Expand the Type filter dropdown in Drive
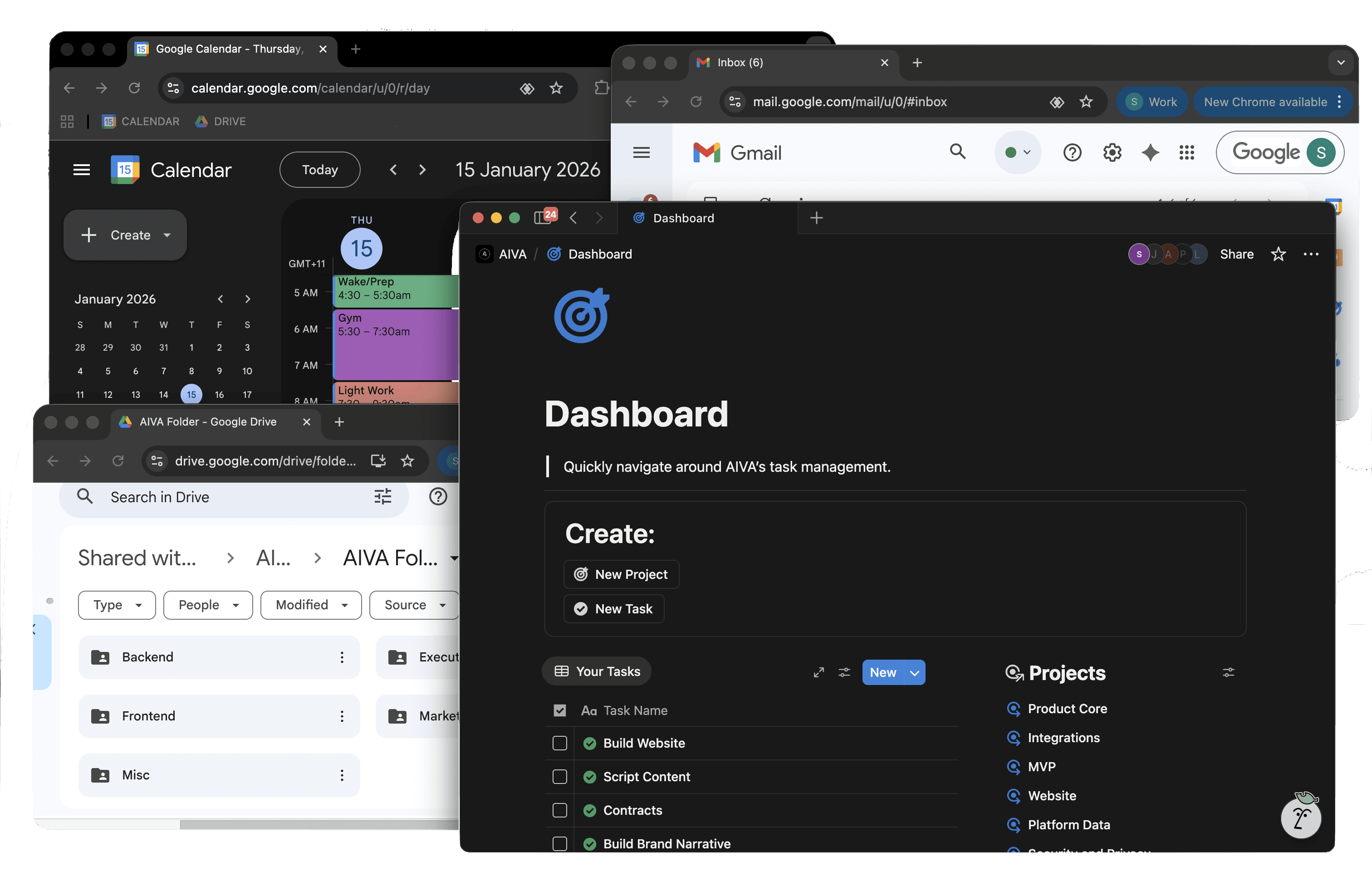Screen dimensions: 1372x891 117,605
